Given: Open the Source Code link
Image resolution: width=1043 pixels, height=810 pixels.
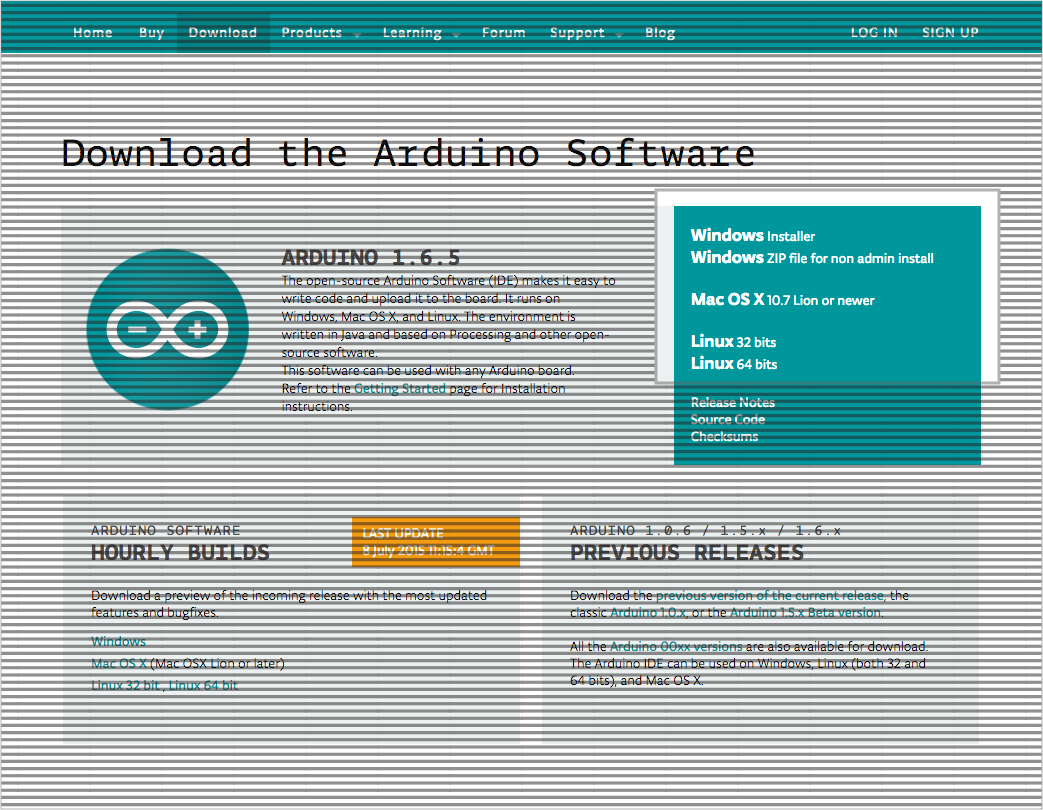Looking at the screenshot, I should click(x=728, y=420).
